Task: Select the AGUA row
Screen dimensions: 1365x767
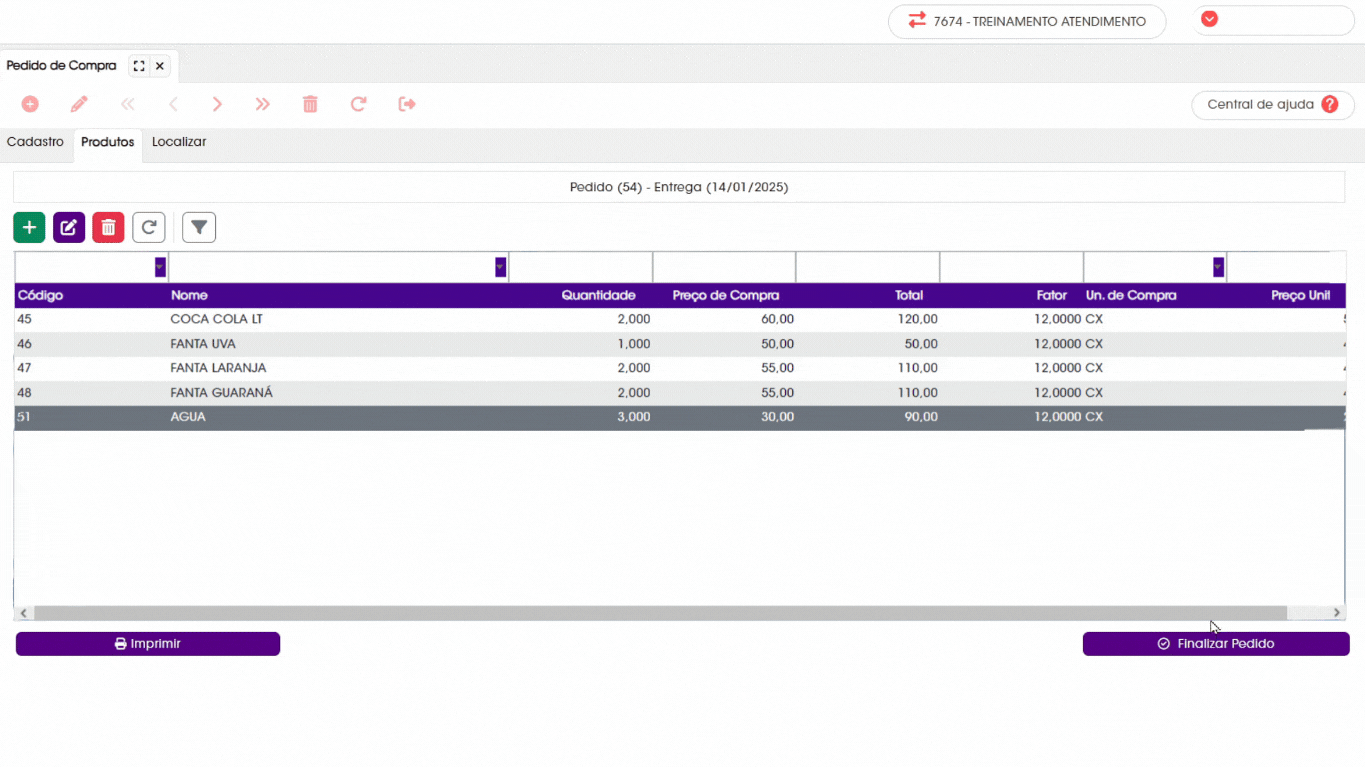Action: click(680, 417)
